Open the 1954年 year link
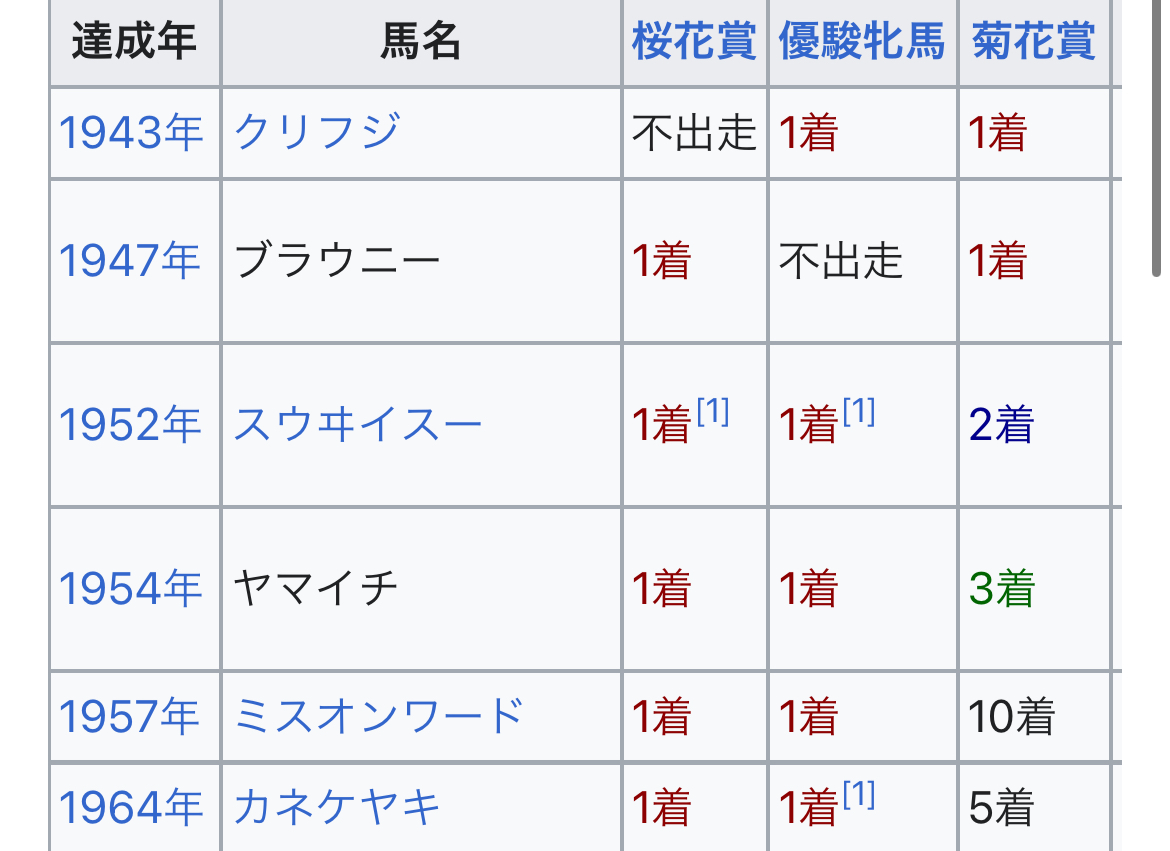Image resolution: width=1170 pixels, height=851 pixels. [130, 589]
